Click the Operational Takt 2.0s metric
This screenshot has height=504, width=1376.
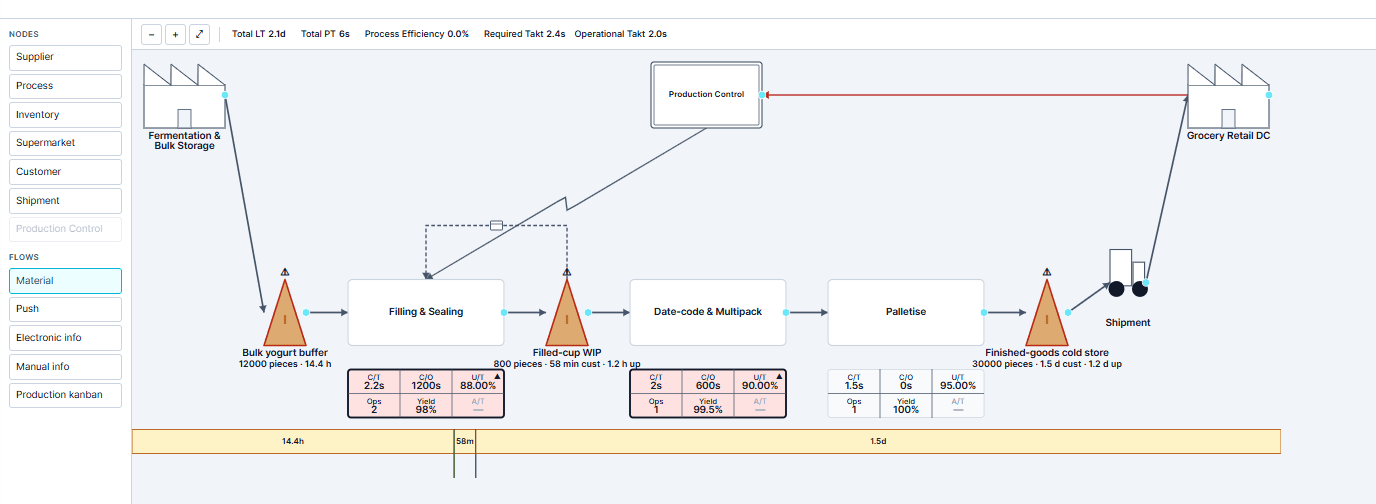pyautogui.click(x=621, y=34)
